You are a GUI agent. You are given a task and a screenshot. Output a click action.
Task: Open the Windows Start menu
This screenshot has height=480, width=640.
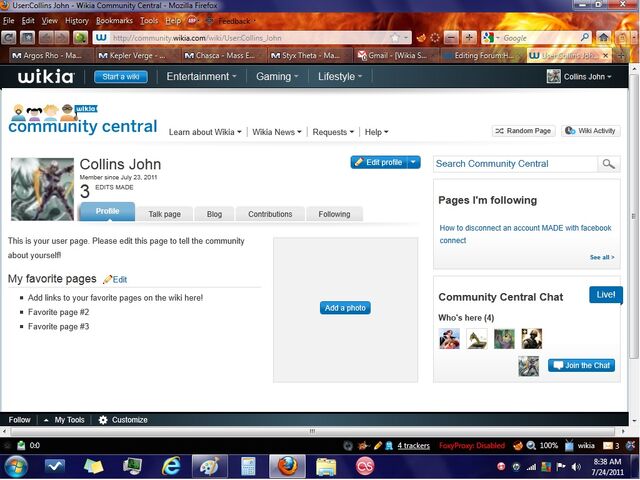click(16, 467)
